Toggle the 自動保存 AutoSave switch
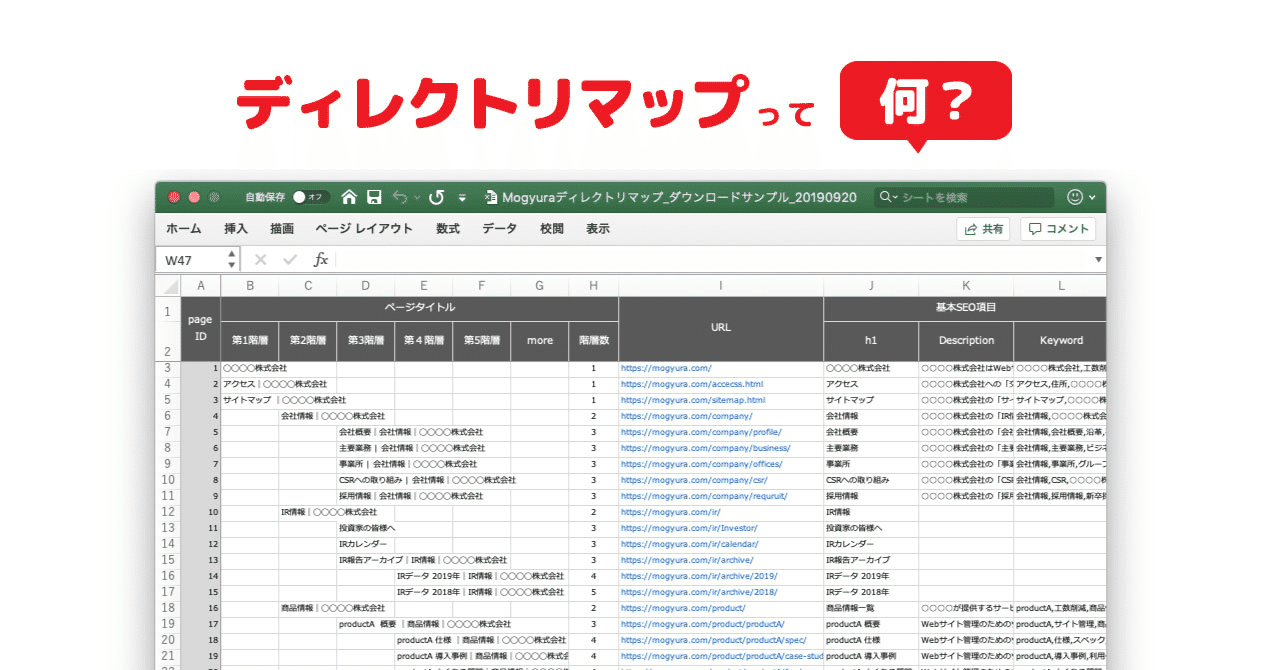 pyautogui.click(x=310, y=197)
